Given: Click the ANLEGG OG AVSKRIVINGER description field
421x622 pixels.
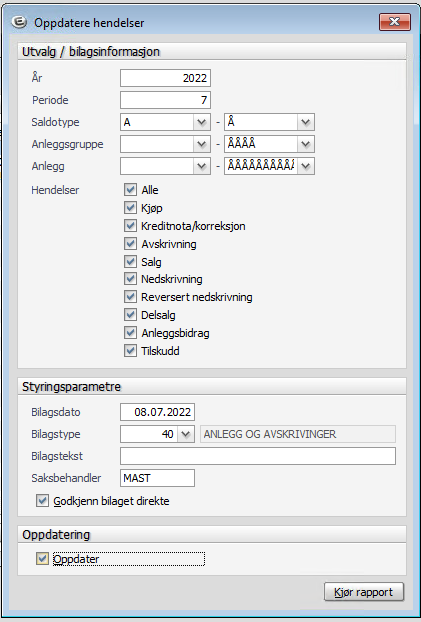Looking at the screenshot, I should [x=298, y=434].
